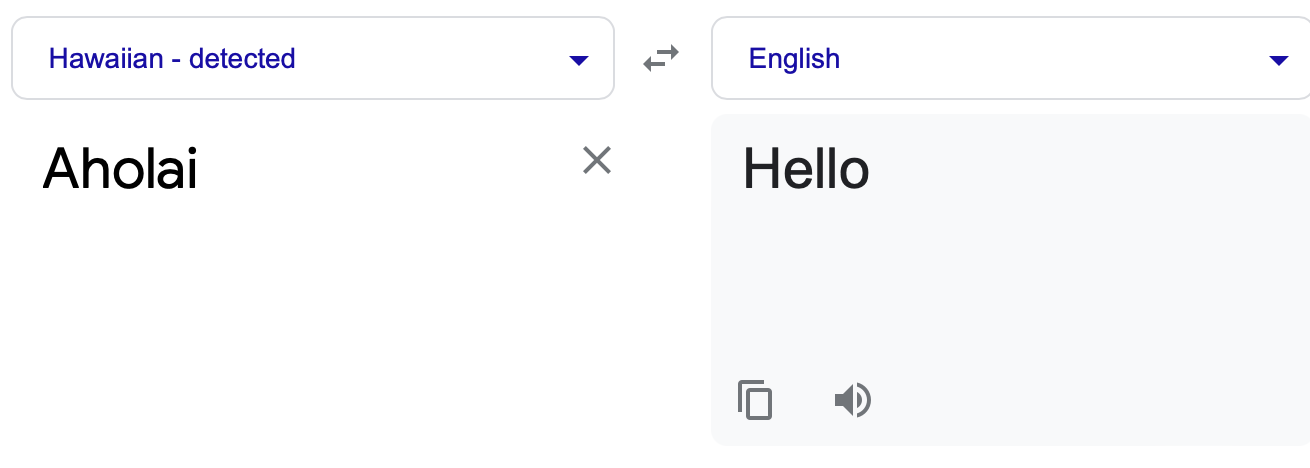Open the Hawaiian - detected language selector
Image resolution: width=1310 pixels, height=468 pixels.
point(172,59)
